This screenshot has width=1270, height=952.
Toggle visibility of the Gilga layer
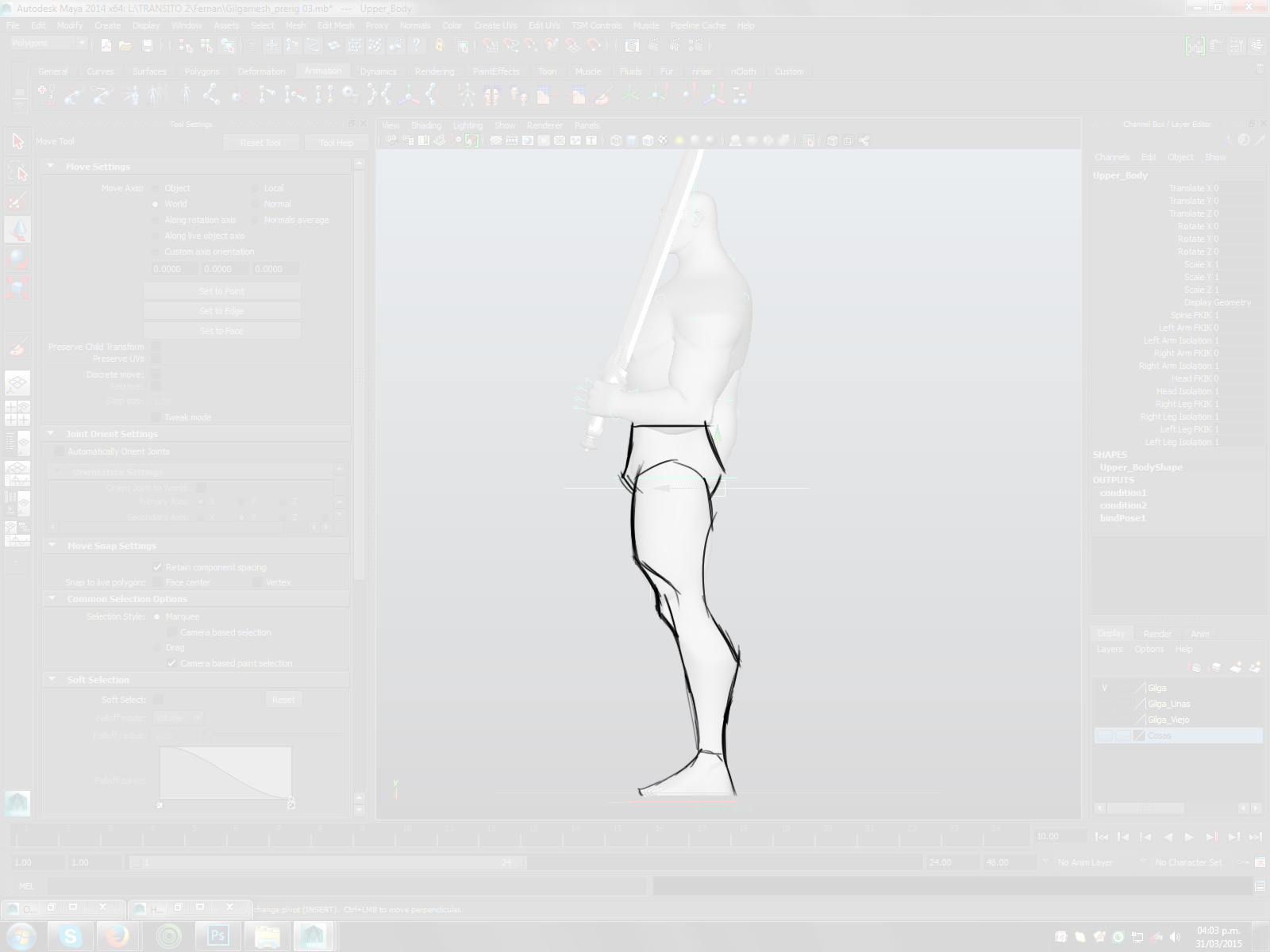coord(1104,688)
